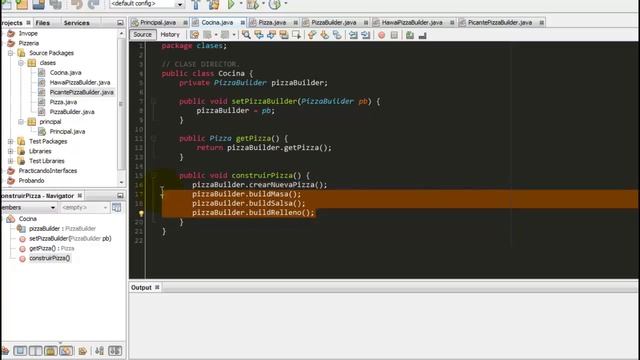
Task: Open the Files panel tab
Action: [x=42, y=23]
